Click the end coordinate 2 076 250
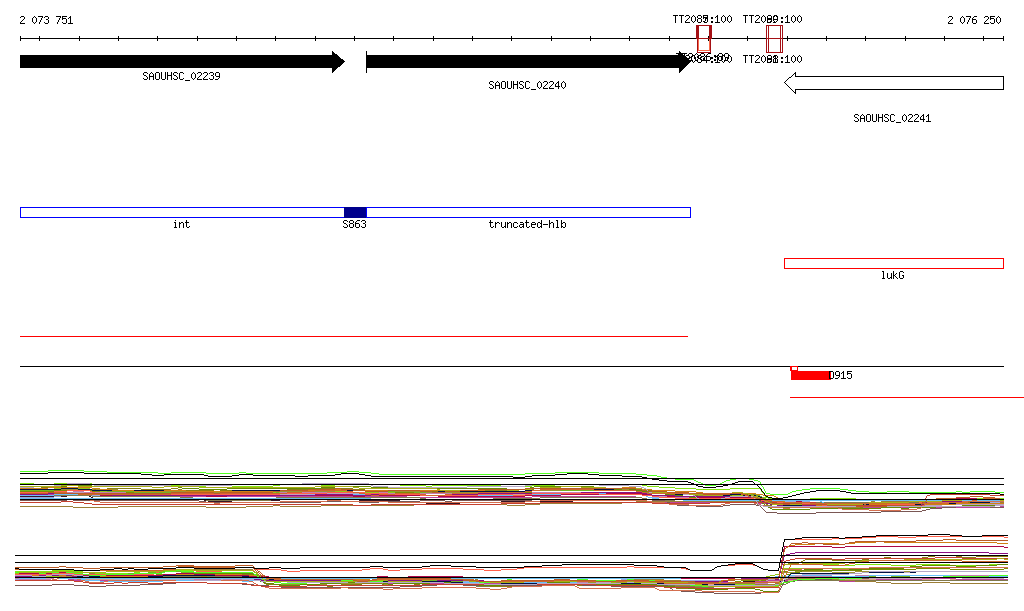This screenshot has height=611, width=1024. tap(974, 20)
